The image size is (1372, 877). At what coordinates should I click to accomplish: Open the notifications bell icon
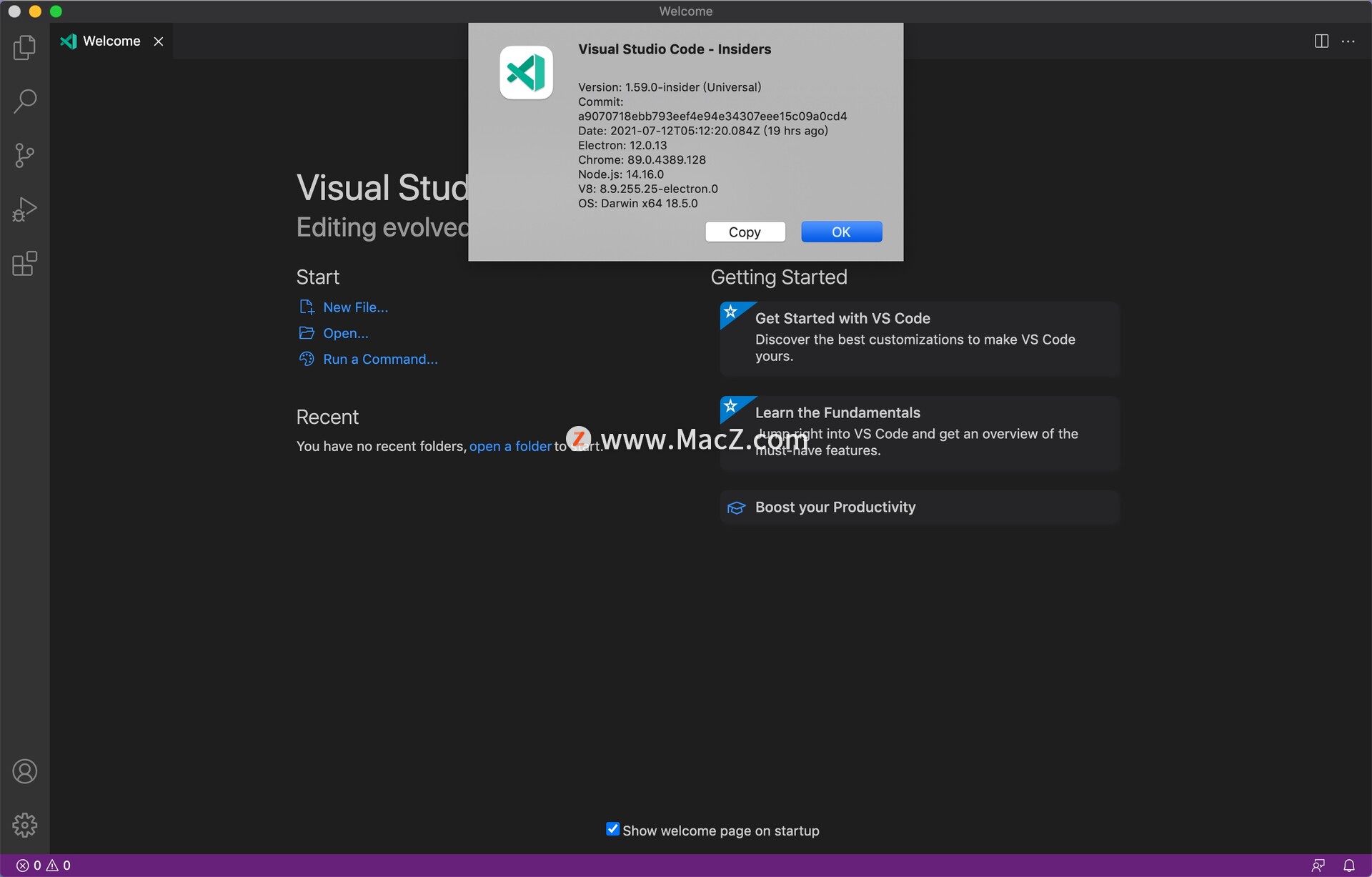[1349, 866]
